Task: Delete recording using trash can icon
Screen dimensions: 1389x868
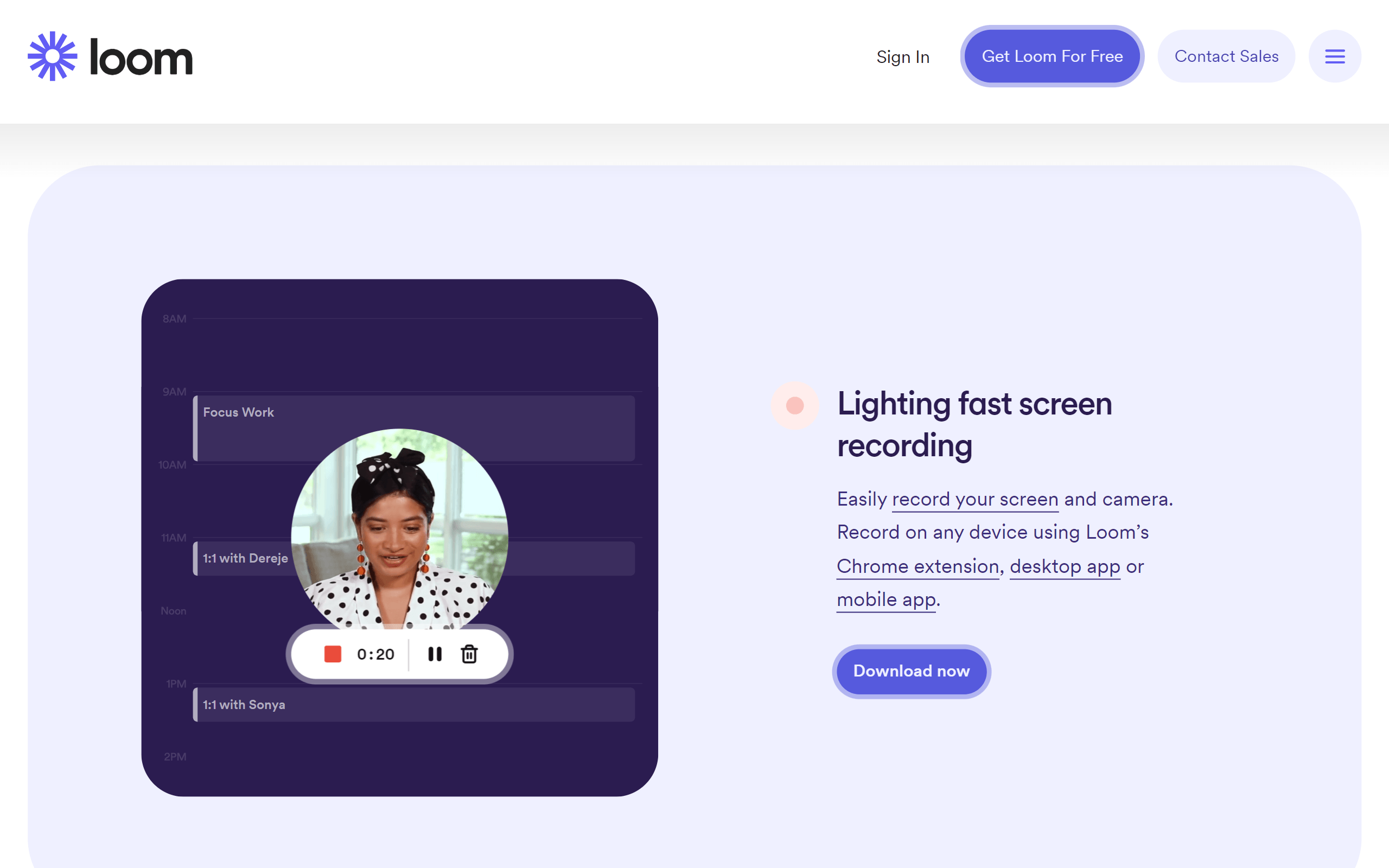Action: pos(469,654)
